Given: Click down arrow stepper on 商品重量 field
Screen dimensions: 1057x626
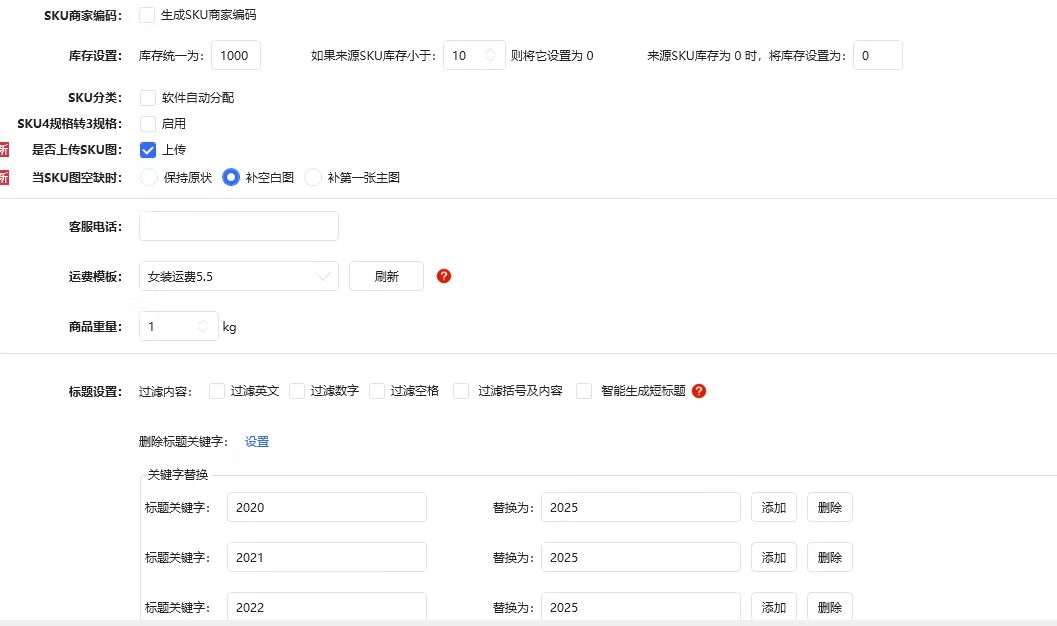Looking at the screenshot, I should click(x=203, y=330).
